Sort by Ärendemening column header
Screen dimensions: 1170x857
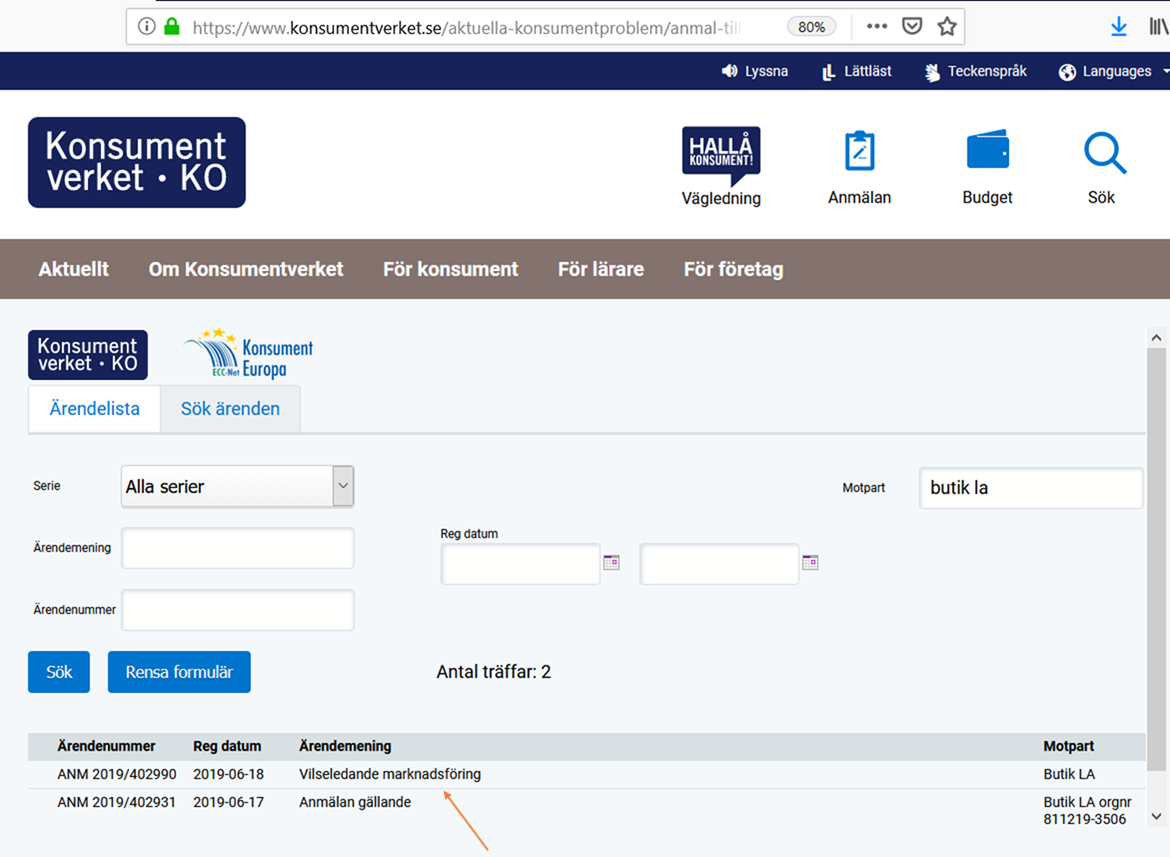[345, 746]
